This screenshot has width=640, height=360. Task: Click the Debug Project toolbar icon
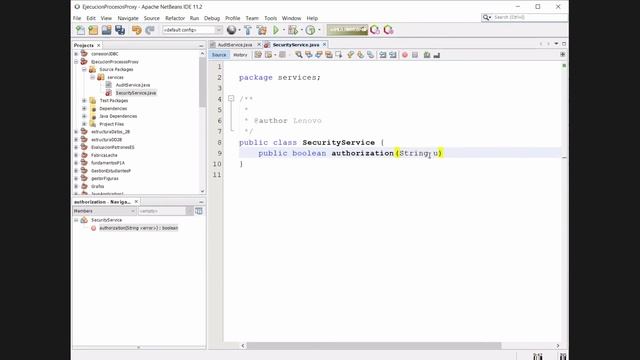coord(293,30)
